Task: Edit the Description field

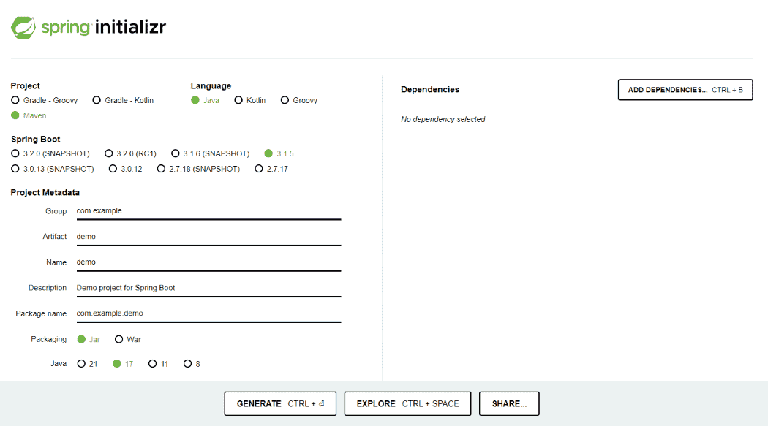Action: [209, 288]
